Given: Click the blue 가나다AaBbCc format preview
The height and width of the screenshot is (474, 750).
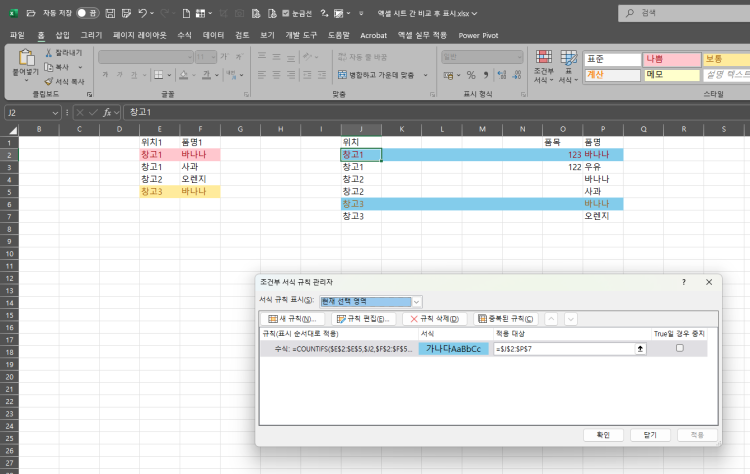Looking at the screenshot, I should point(454,349).
